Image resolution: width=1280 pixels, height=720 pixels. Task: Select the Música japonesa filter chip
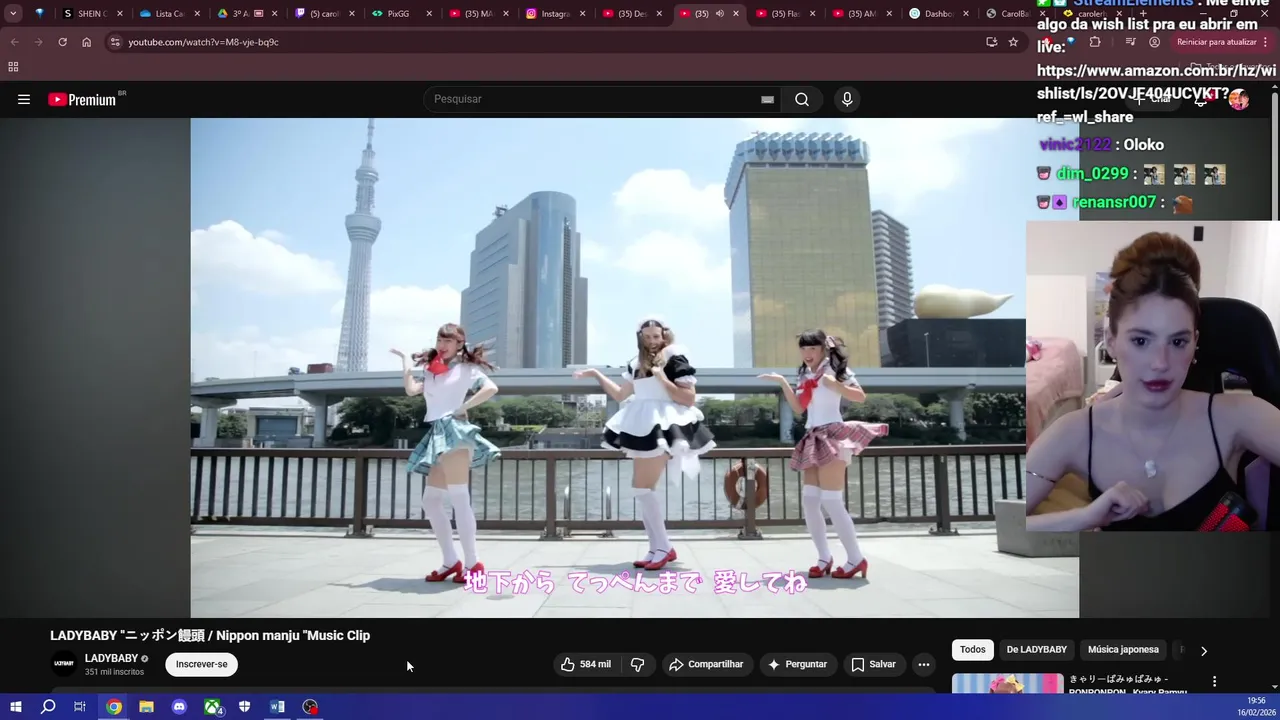(x=1123, y=650)
